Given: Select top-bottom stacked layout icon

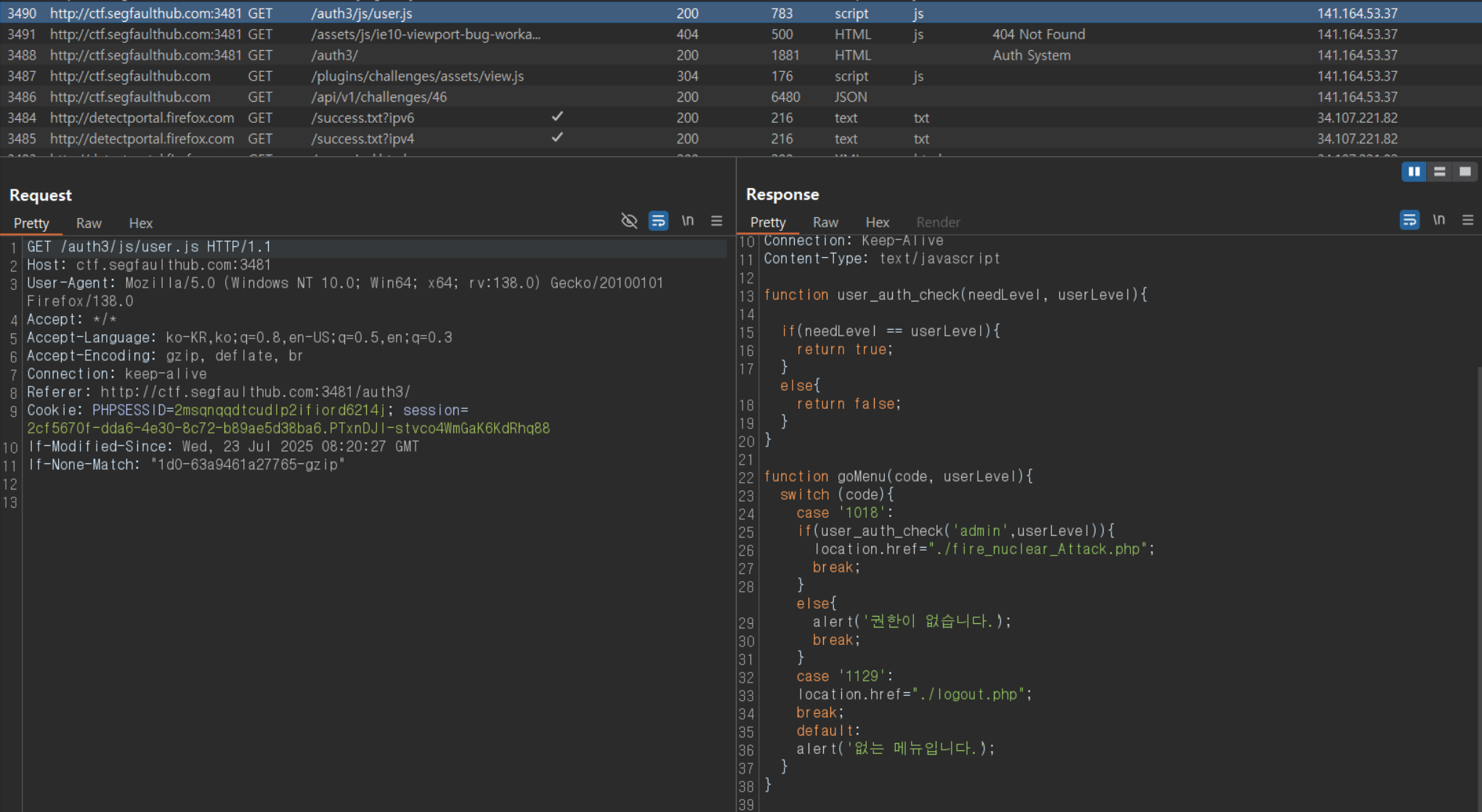Looking at the screenshot, I should 1439,171.
